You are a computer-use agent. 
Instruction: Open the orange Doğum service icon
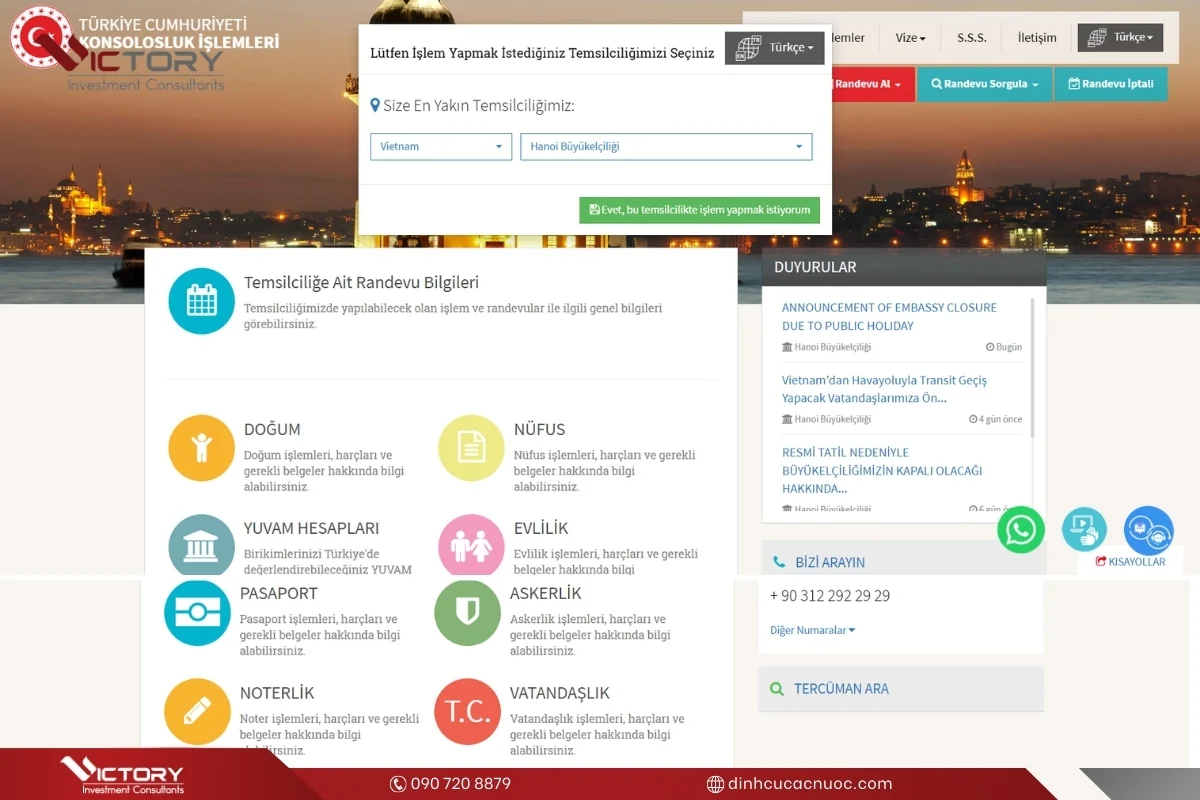click(201, 448)
